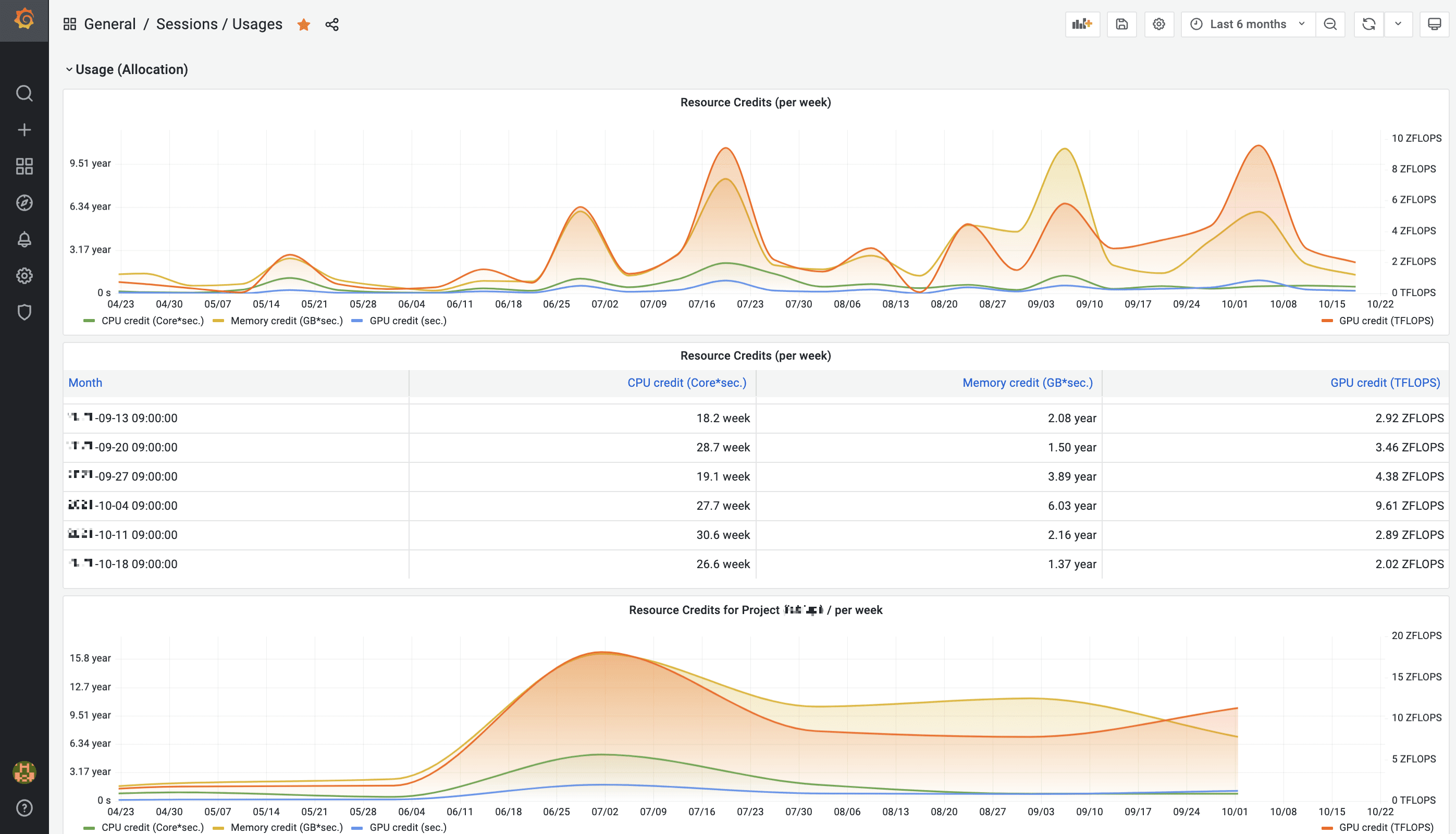Open the refresh interval dropdown arrow

(x=1398, y=24)
